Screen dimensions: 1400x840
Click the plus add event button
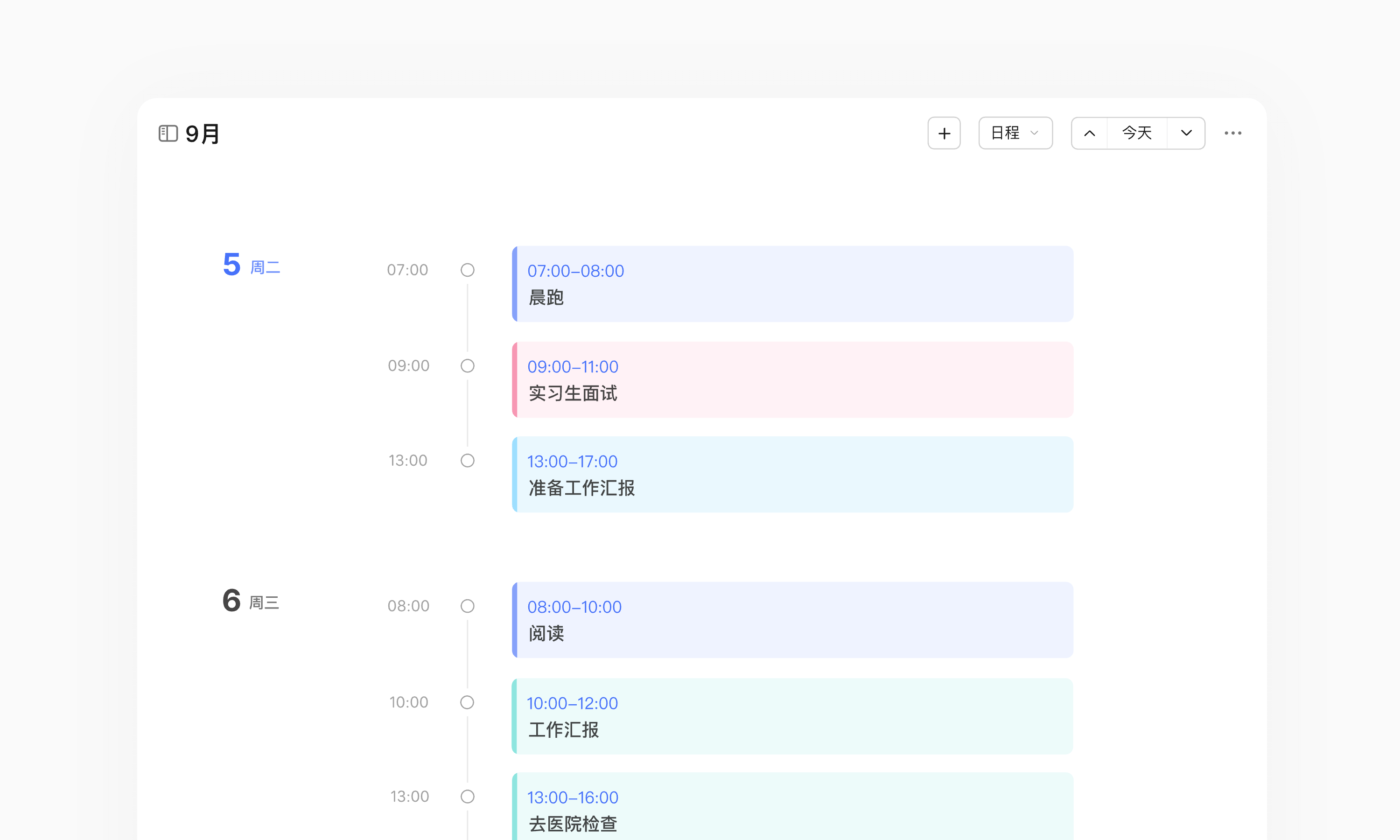[x=944, y=133]
